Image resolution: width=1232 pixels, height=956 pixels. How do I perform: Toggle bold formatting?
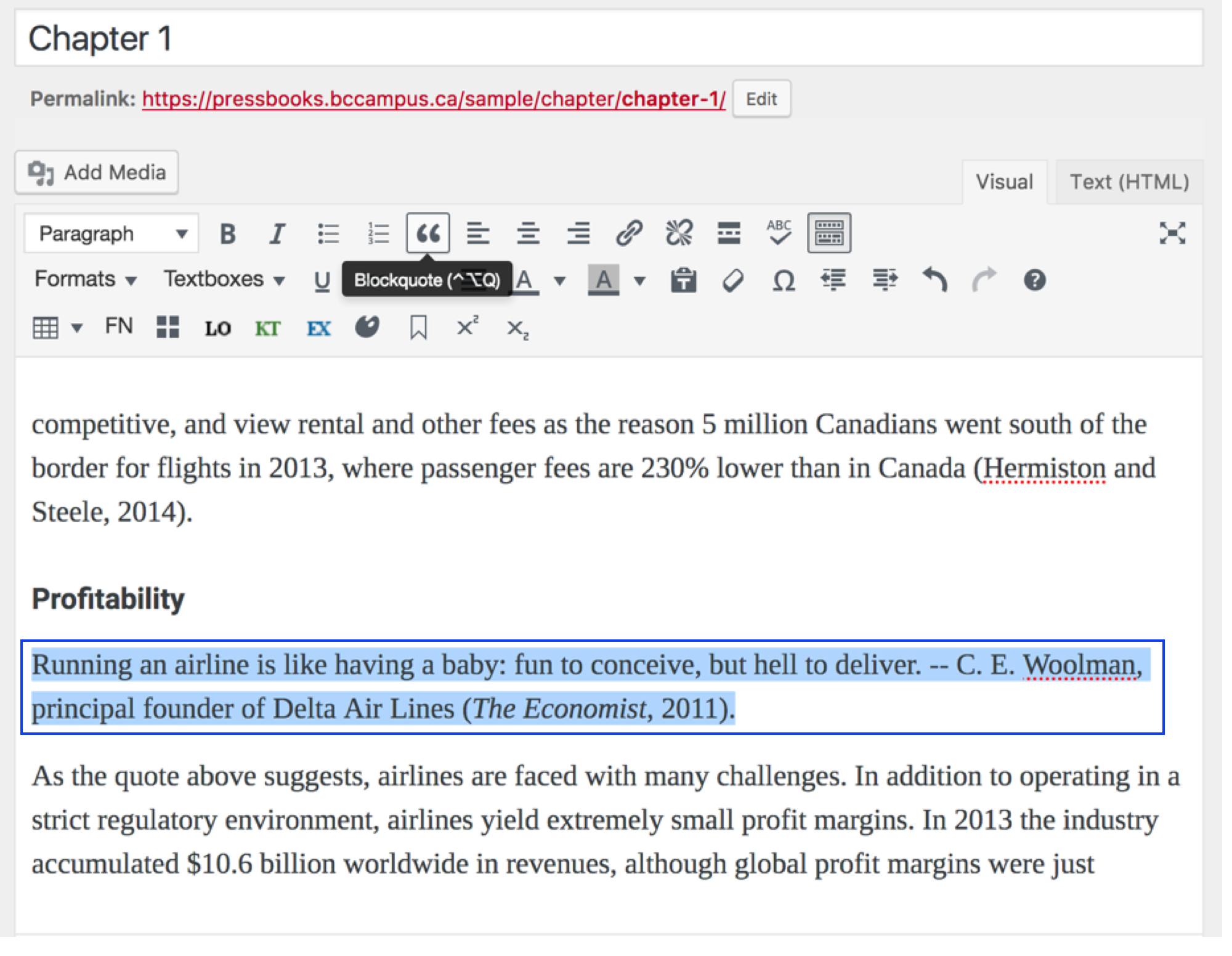click(227, 233)
